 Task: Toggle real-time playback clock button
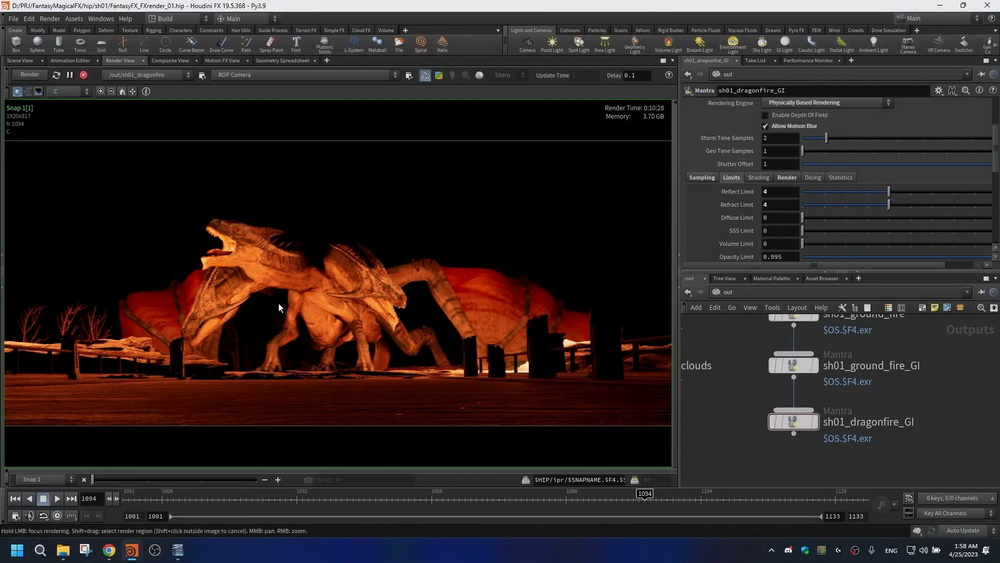click(x=57, y=516)
